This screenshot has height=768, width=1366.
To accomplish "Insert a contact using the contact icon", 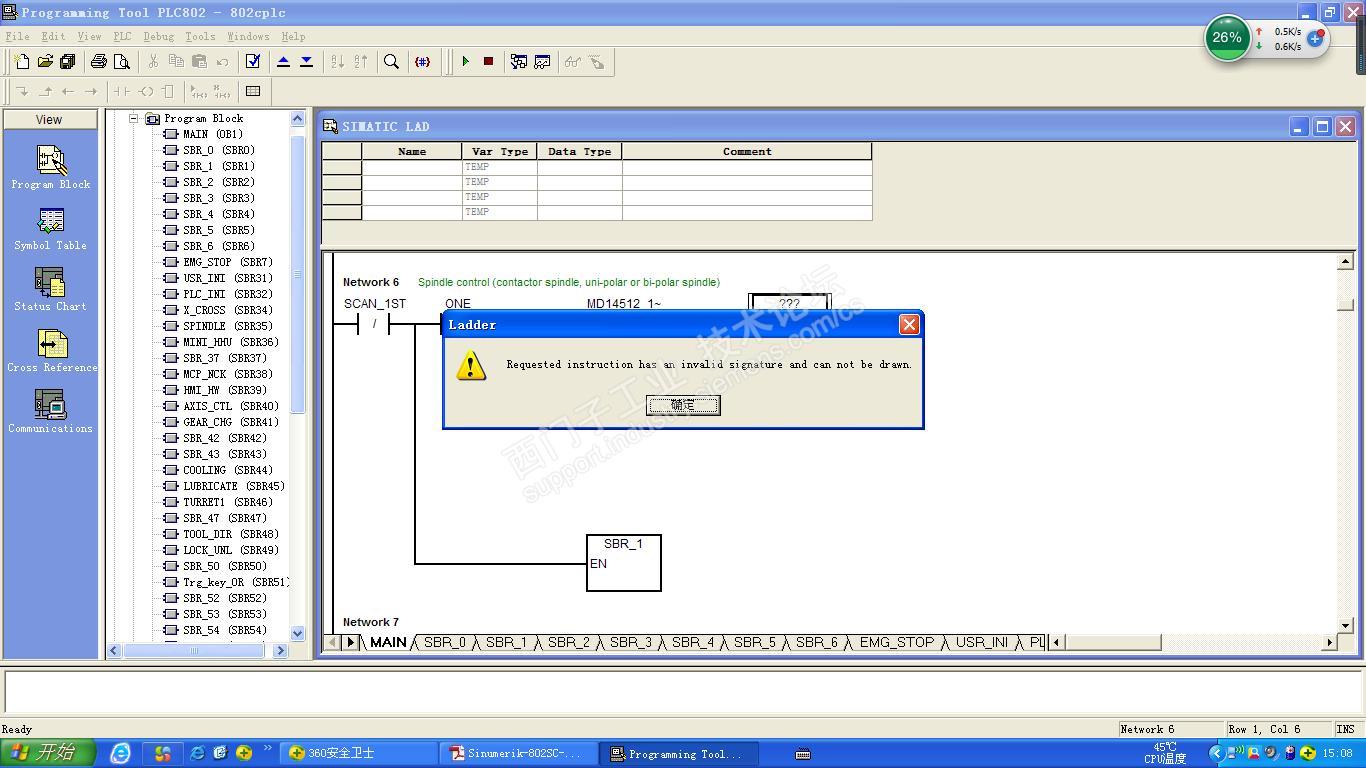I will [122, 91].
